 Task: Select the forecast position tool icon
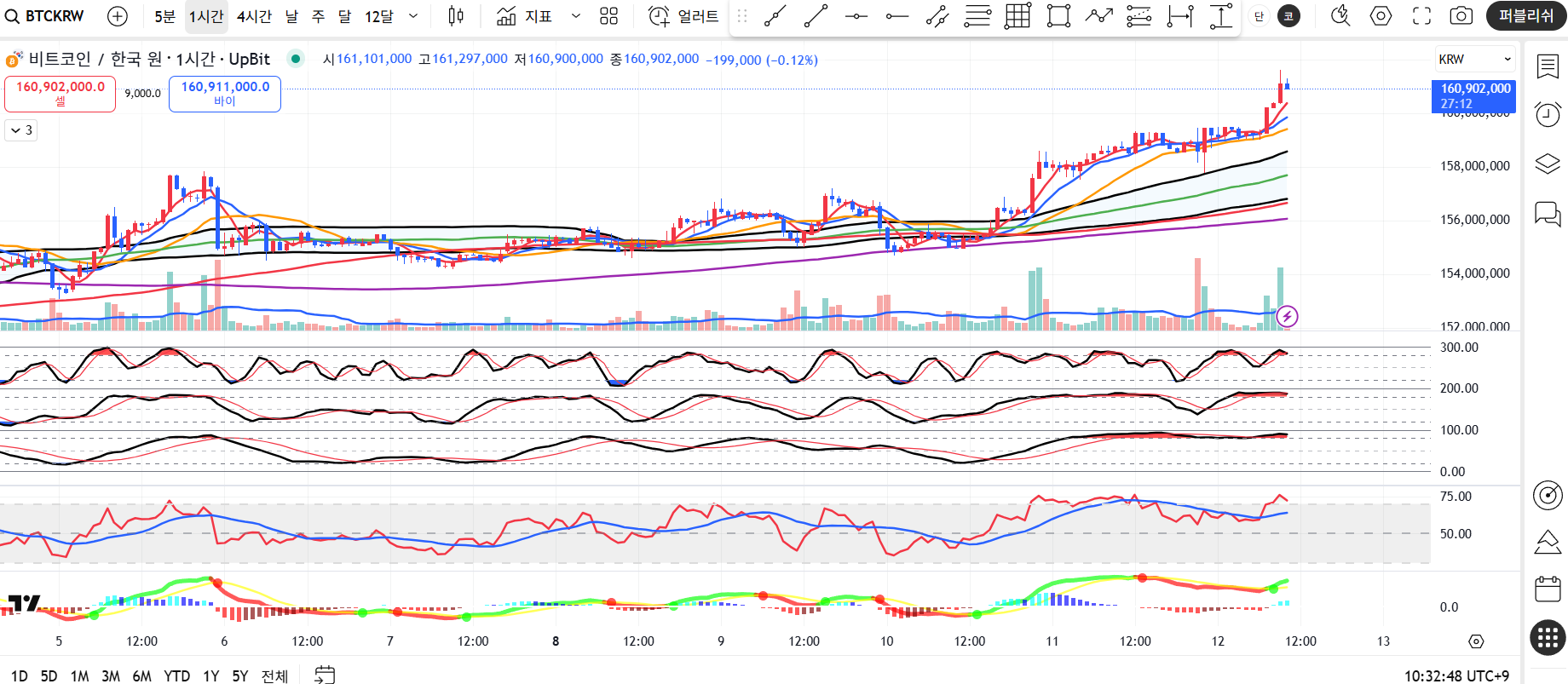(x=1139, y=16)
